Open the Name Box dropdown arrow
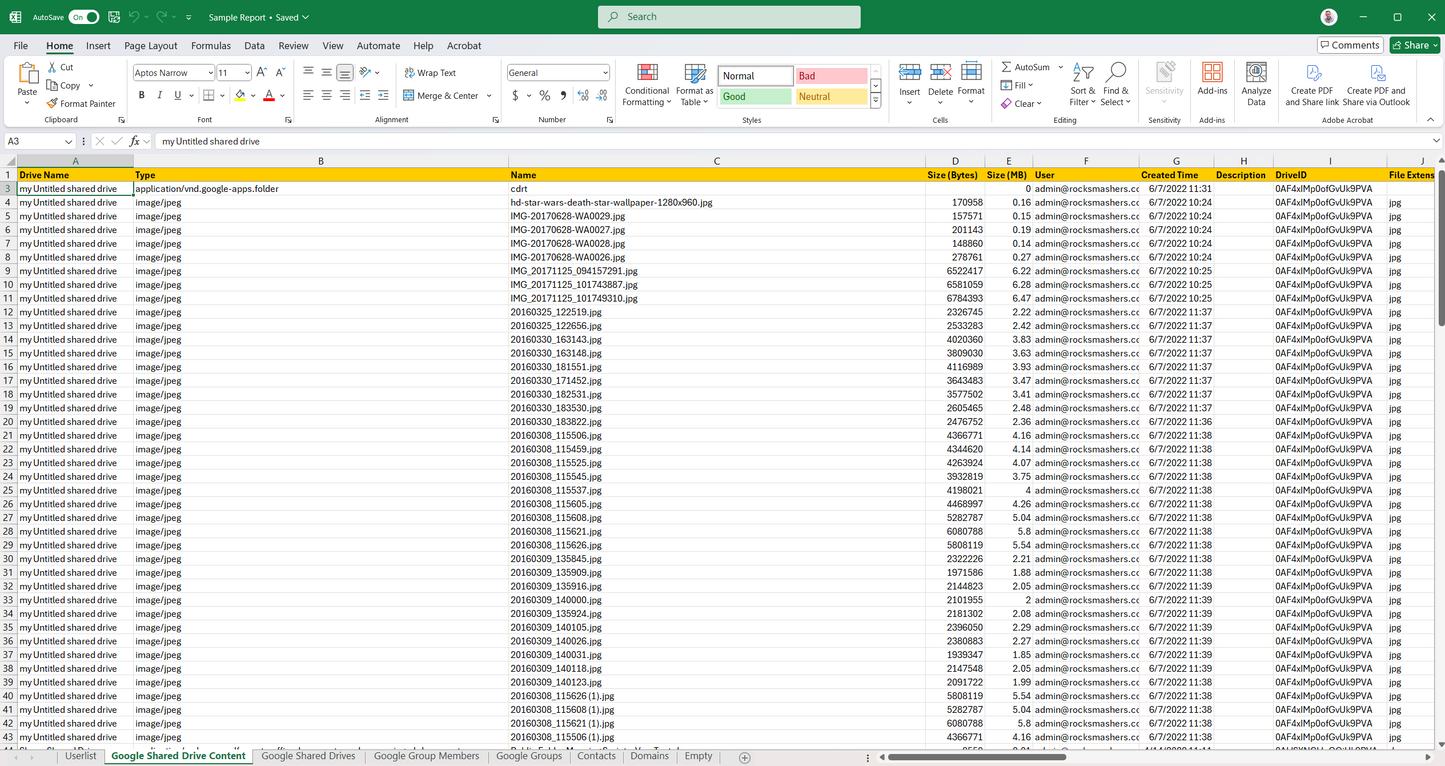Image resolution: width=1445 pixels, height=766 pixels. click(x=68, y=142)
